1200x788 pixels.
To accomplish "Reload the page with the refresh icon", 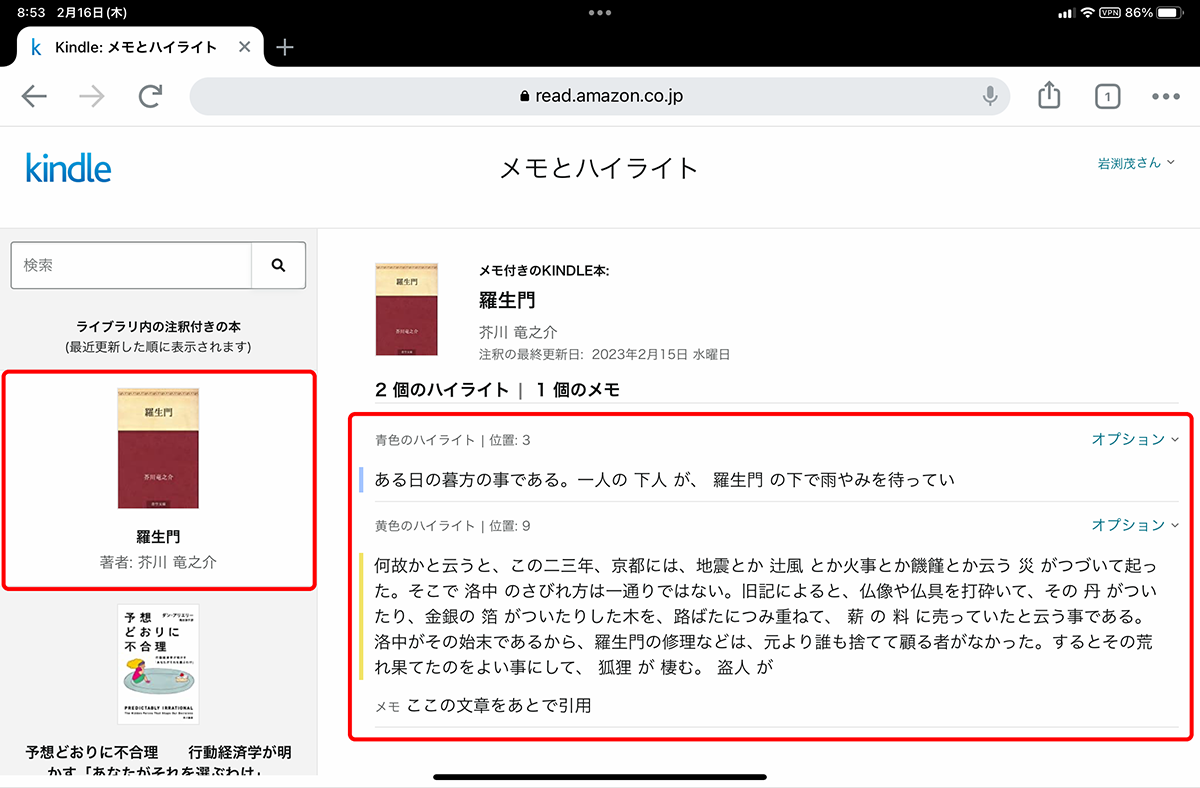I will [151, 96].
